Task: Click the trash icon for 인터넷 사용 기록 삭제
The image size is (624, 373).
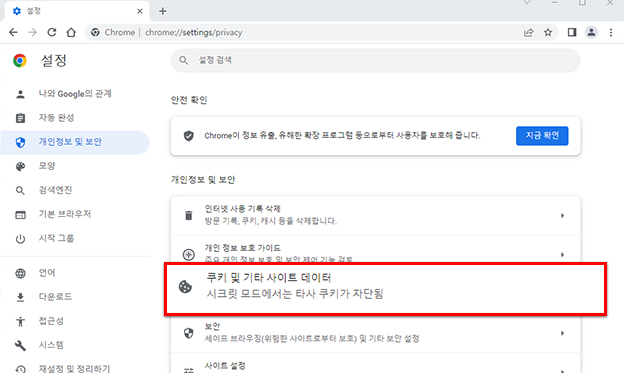Action: click(189, 215)
